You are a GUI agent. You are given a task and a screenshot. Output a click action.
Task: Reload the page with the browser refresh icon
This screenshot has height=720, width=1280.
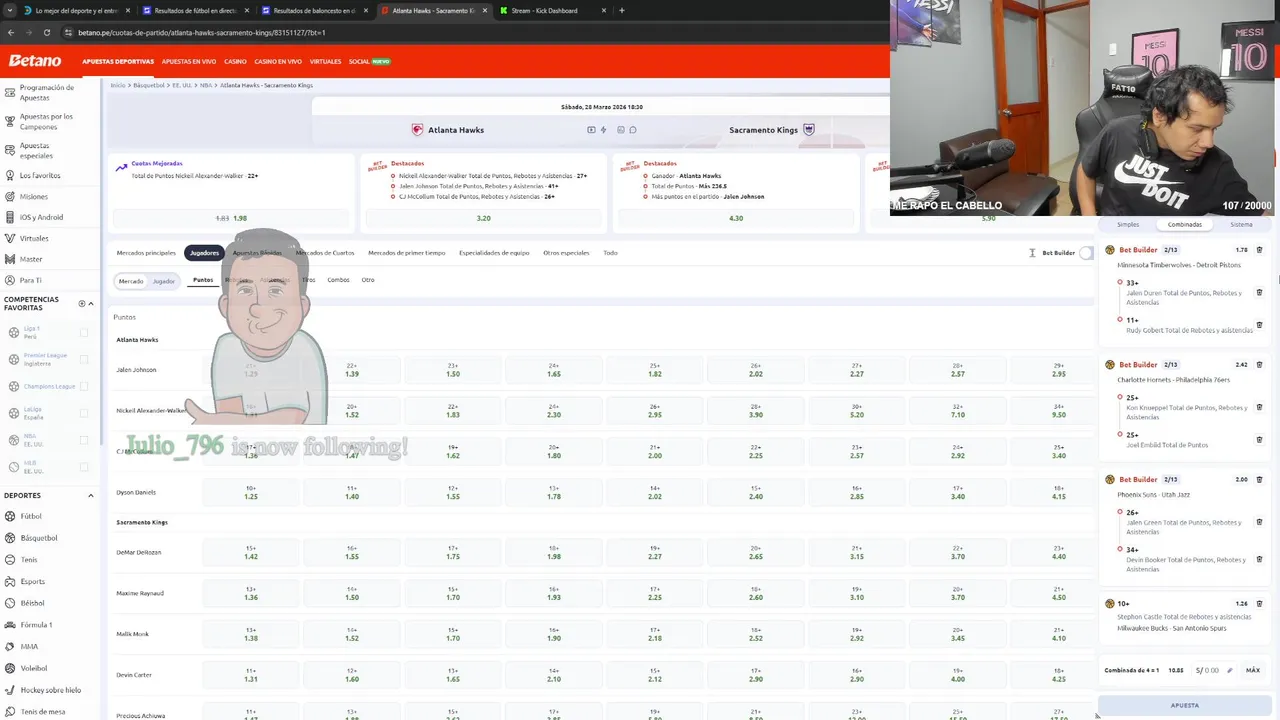45,32
